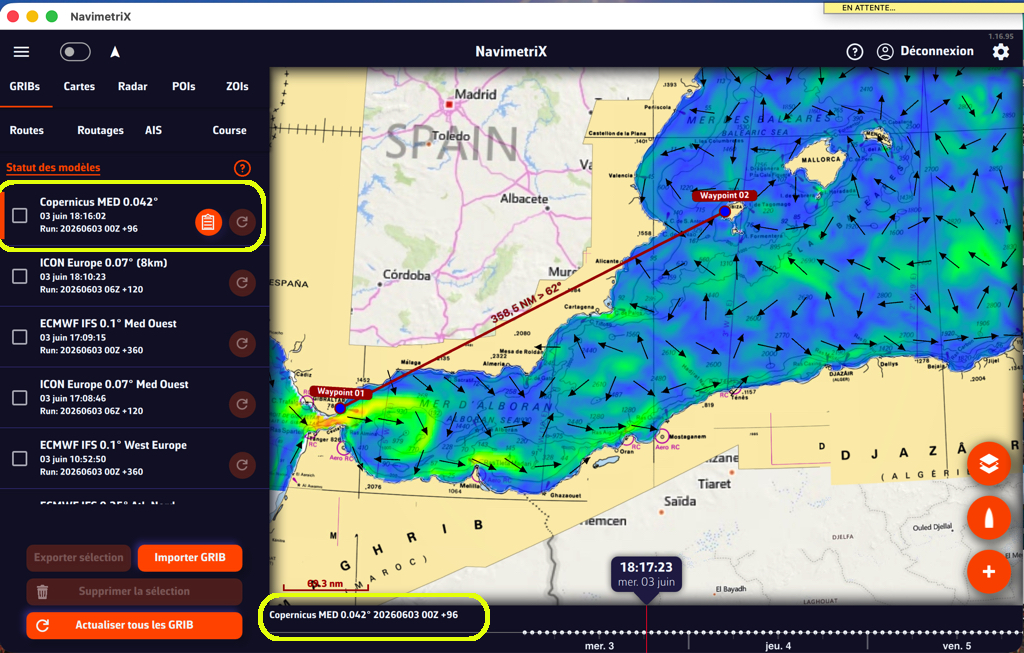This screenshot has width=1024, height=653.
Task: Refresh ICON Europe 0.07° (8km) GRIB
Action: point(242,283)
